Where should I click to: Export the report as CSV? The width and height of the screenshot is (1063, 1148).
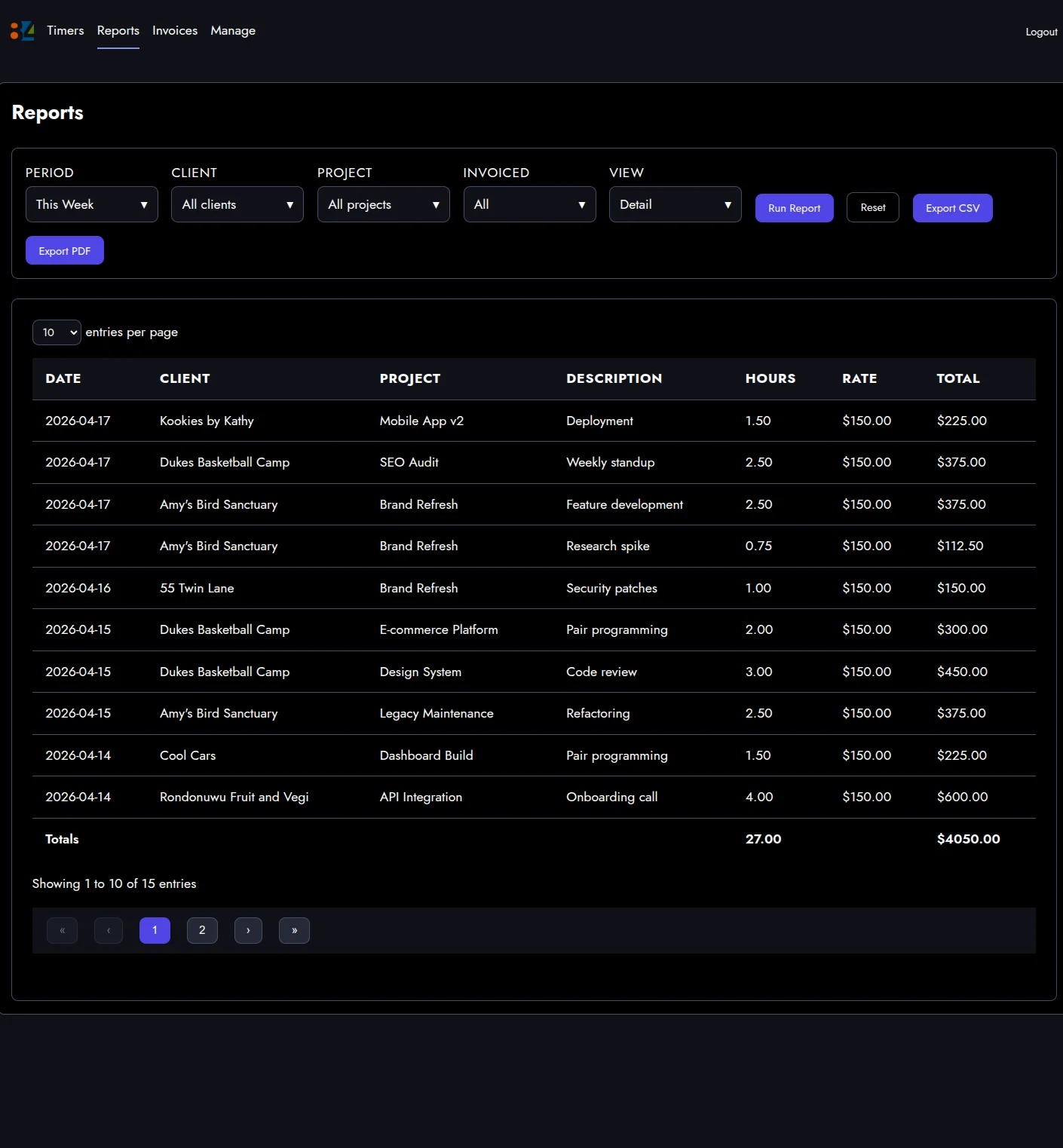pyautogui.click(x=952, y=208)
